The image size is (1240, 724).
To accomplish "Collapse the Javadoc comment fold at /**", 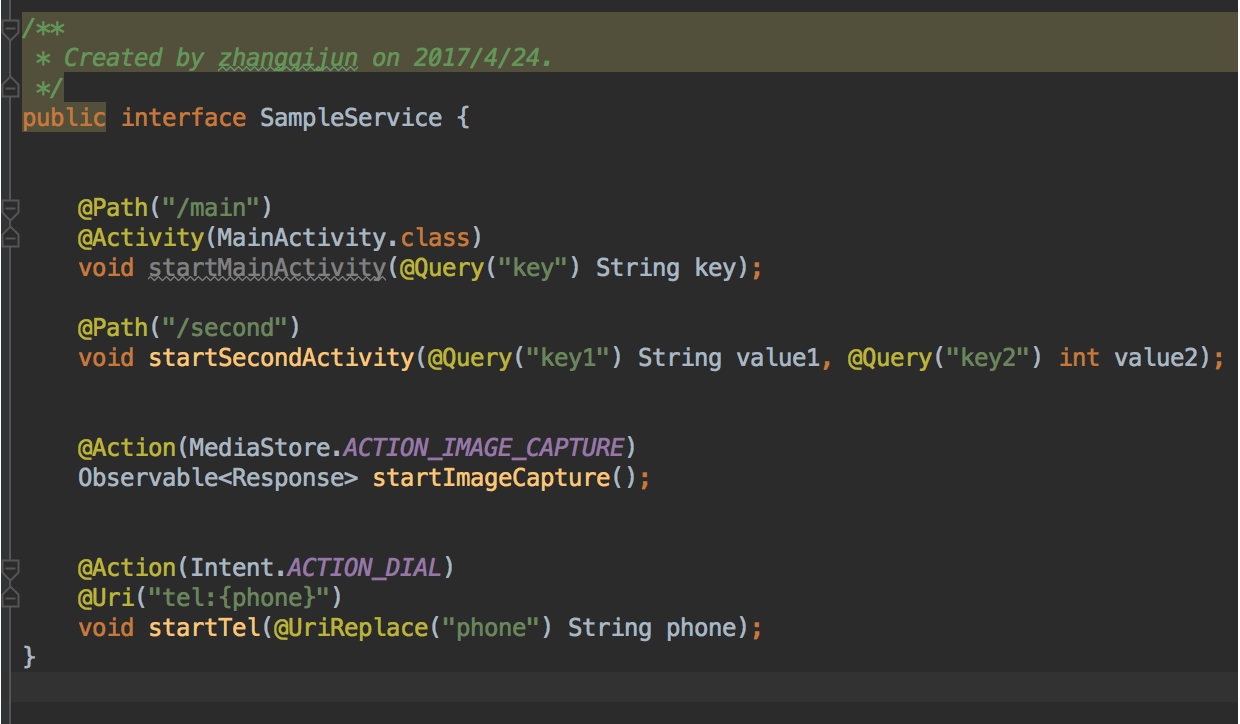I will [10, 29].
